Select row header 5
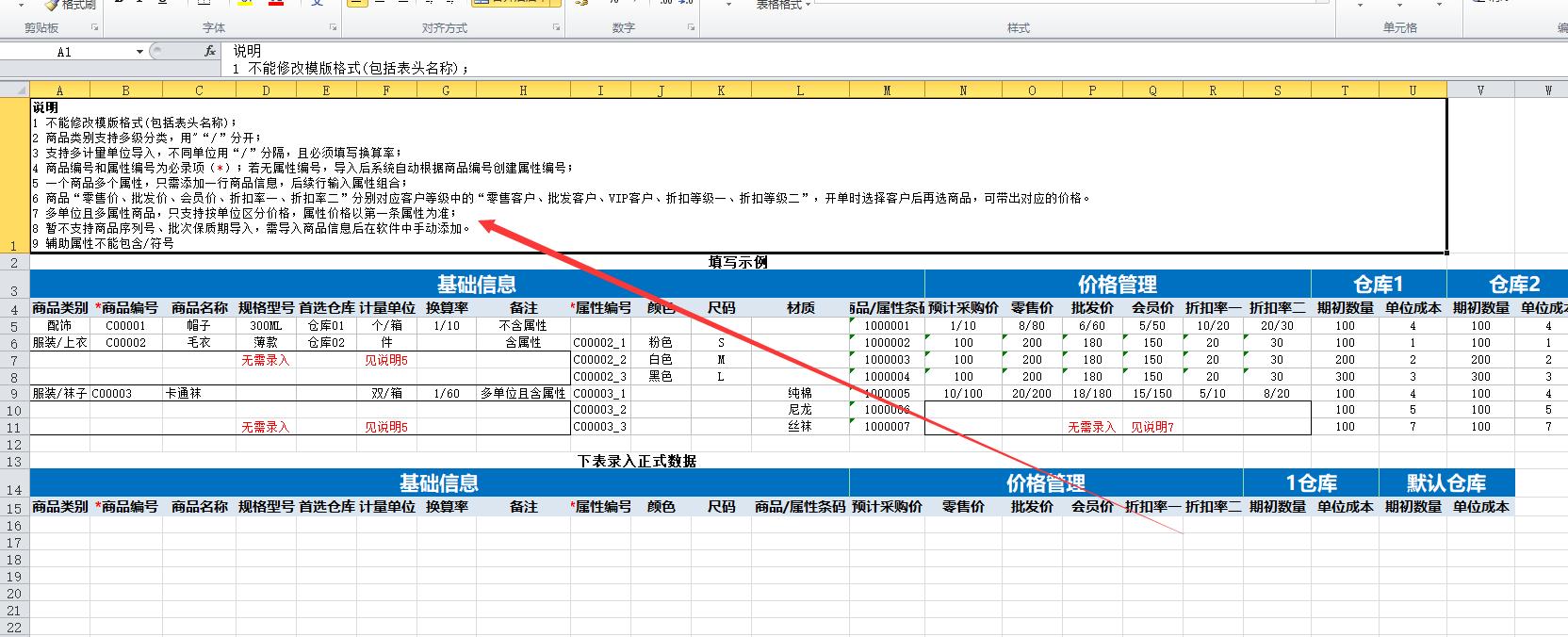 click(x=14, y=326)
